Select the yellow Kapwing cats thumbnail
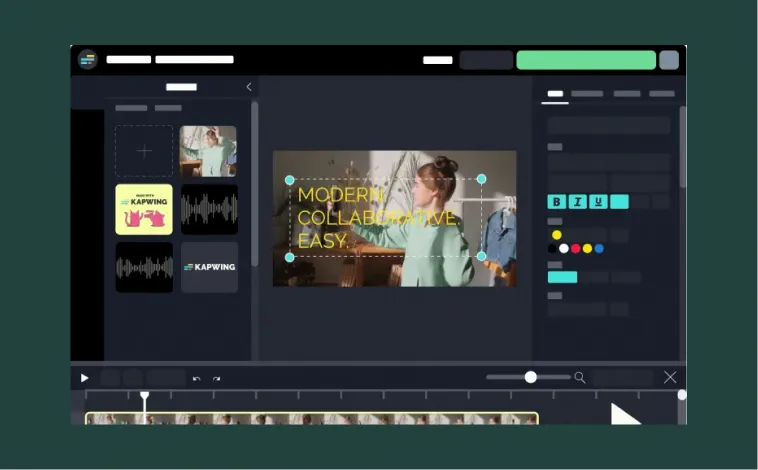The height and width of the screenshot is (470, 758). (144, 209)
